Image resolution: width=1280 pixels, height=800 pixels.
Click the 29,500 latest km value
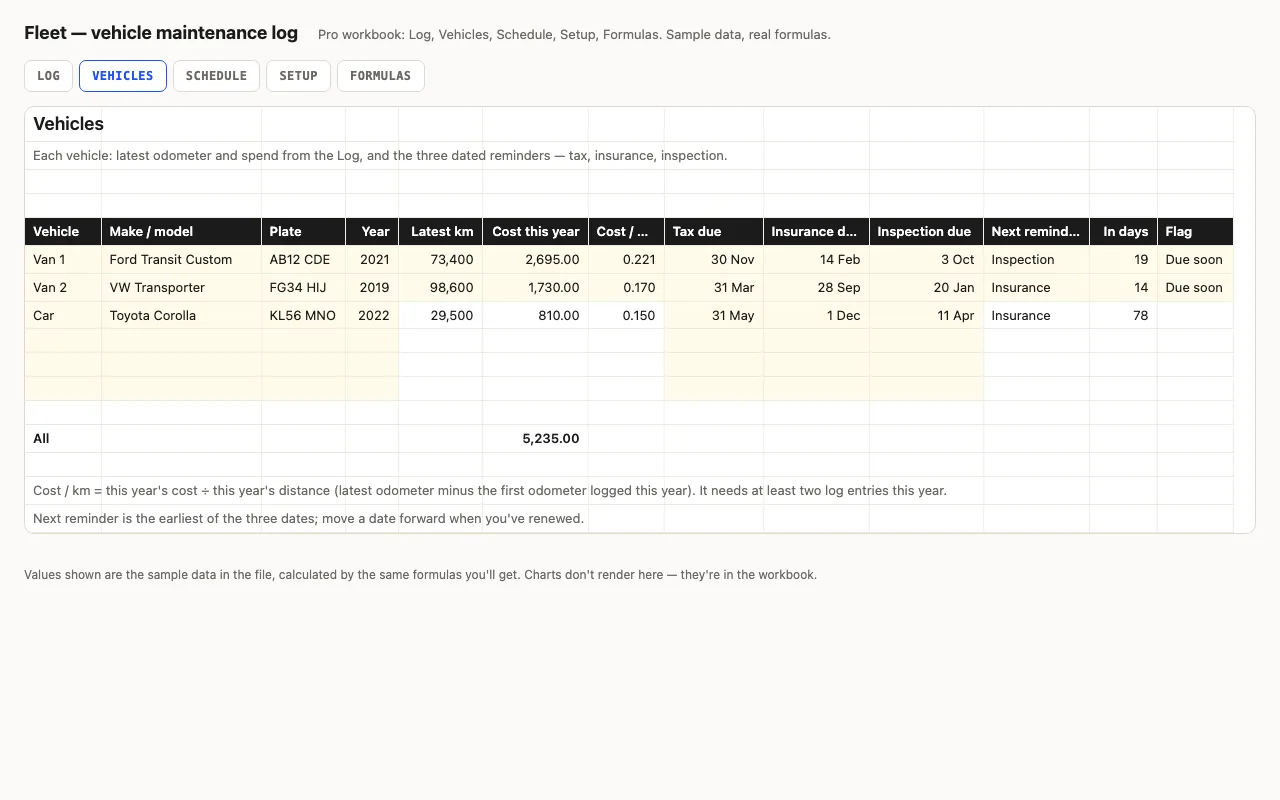pos(441,315)
